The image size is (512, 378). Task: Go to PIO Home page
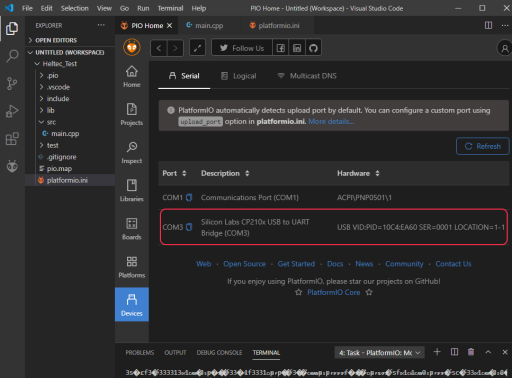click(132, 77)
